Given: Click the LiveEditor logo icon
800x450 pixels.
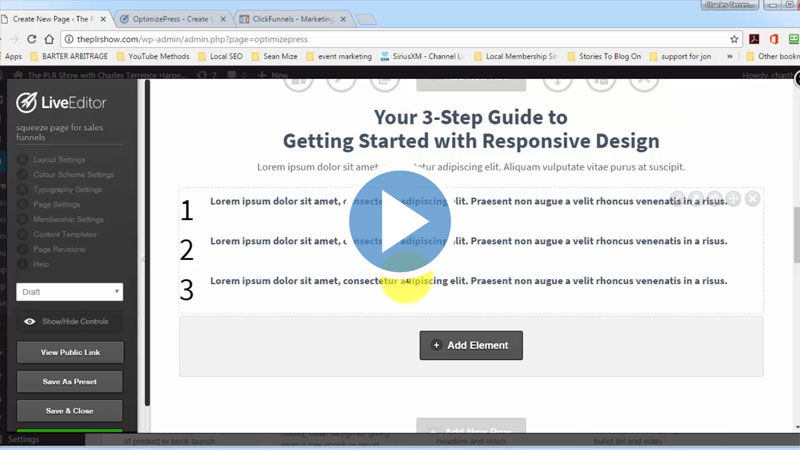Looking at the screenshot, I should tap(28, 102).
